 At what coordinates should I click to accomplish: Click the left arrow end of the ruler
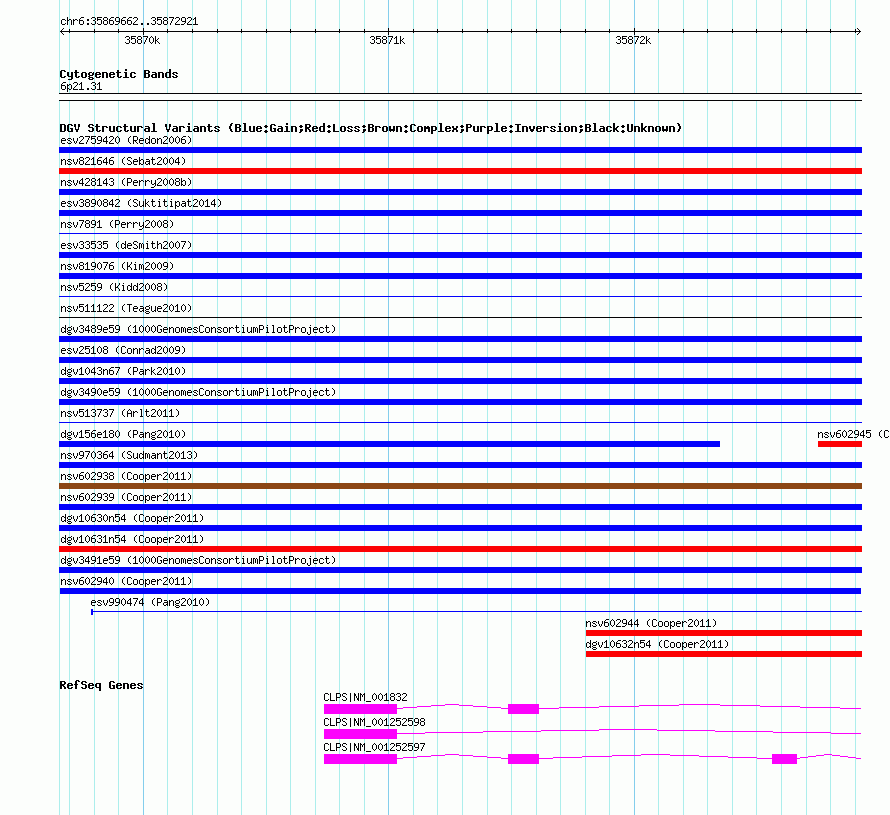[63, 32]
